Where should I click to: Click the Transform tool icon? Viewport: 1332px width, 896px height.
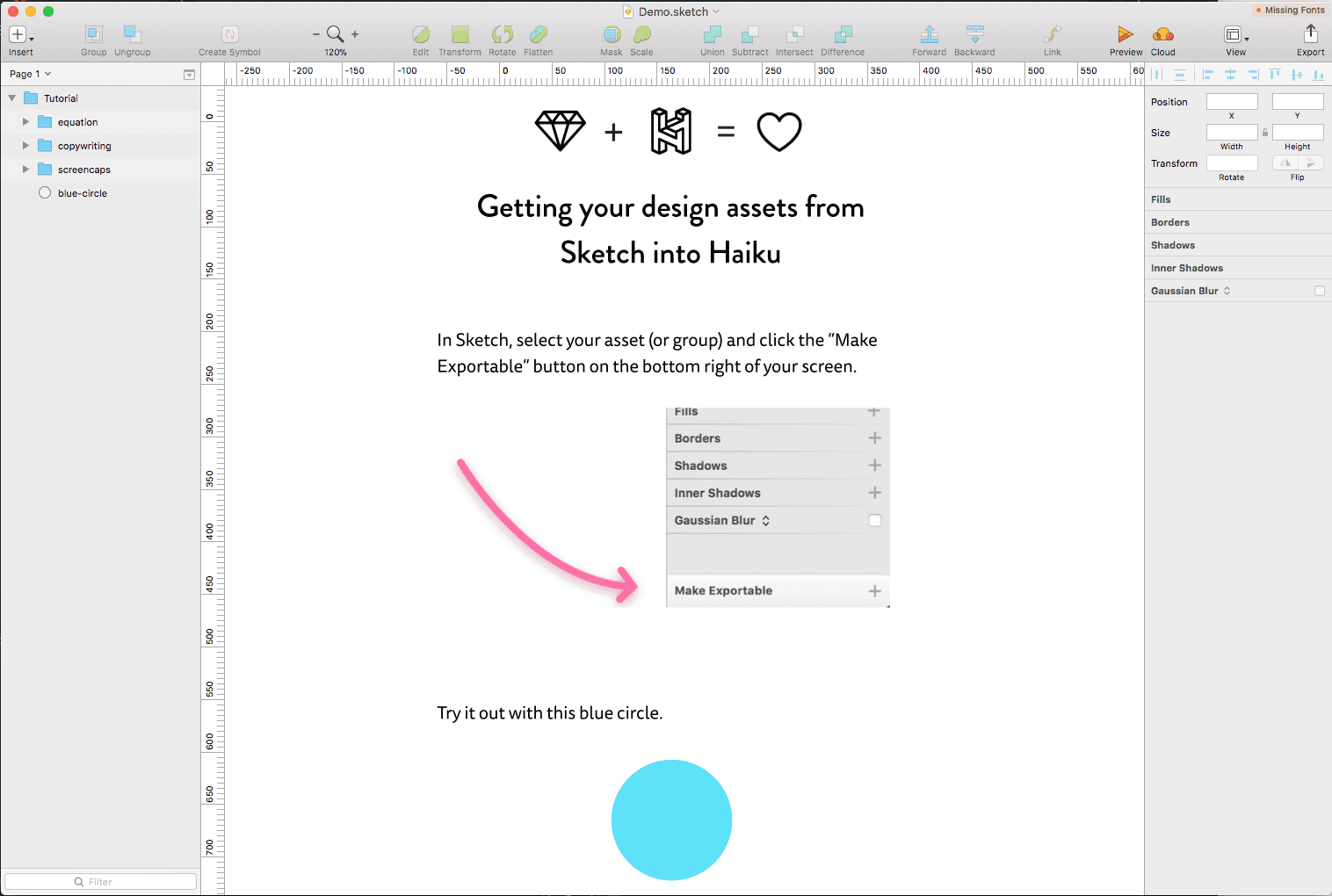460,34
